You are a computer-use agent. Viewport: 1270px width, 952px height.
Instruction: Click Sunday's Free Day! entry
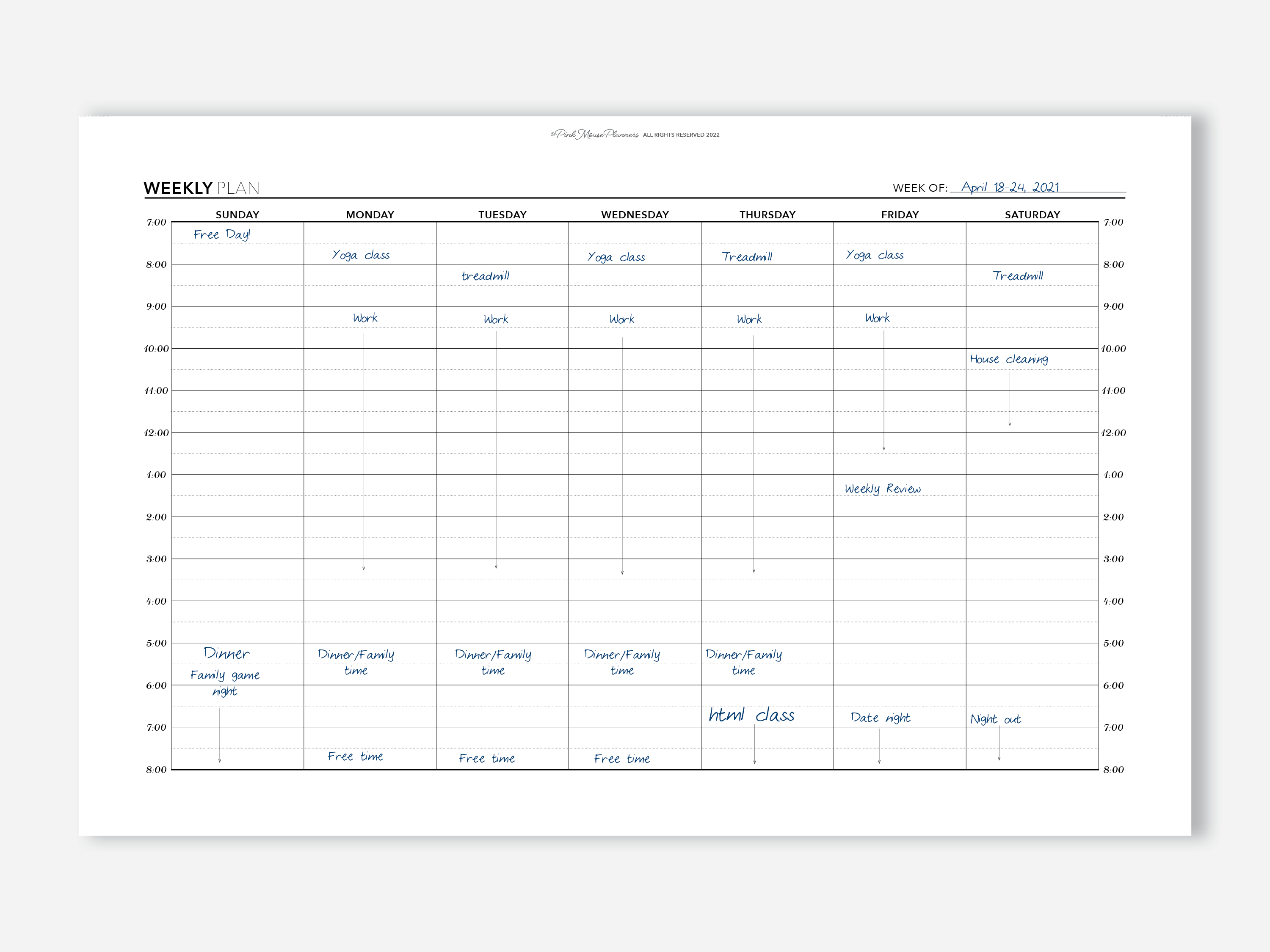click(222, 234)
